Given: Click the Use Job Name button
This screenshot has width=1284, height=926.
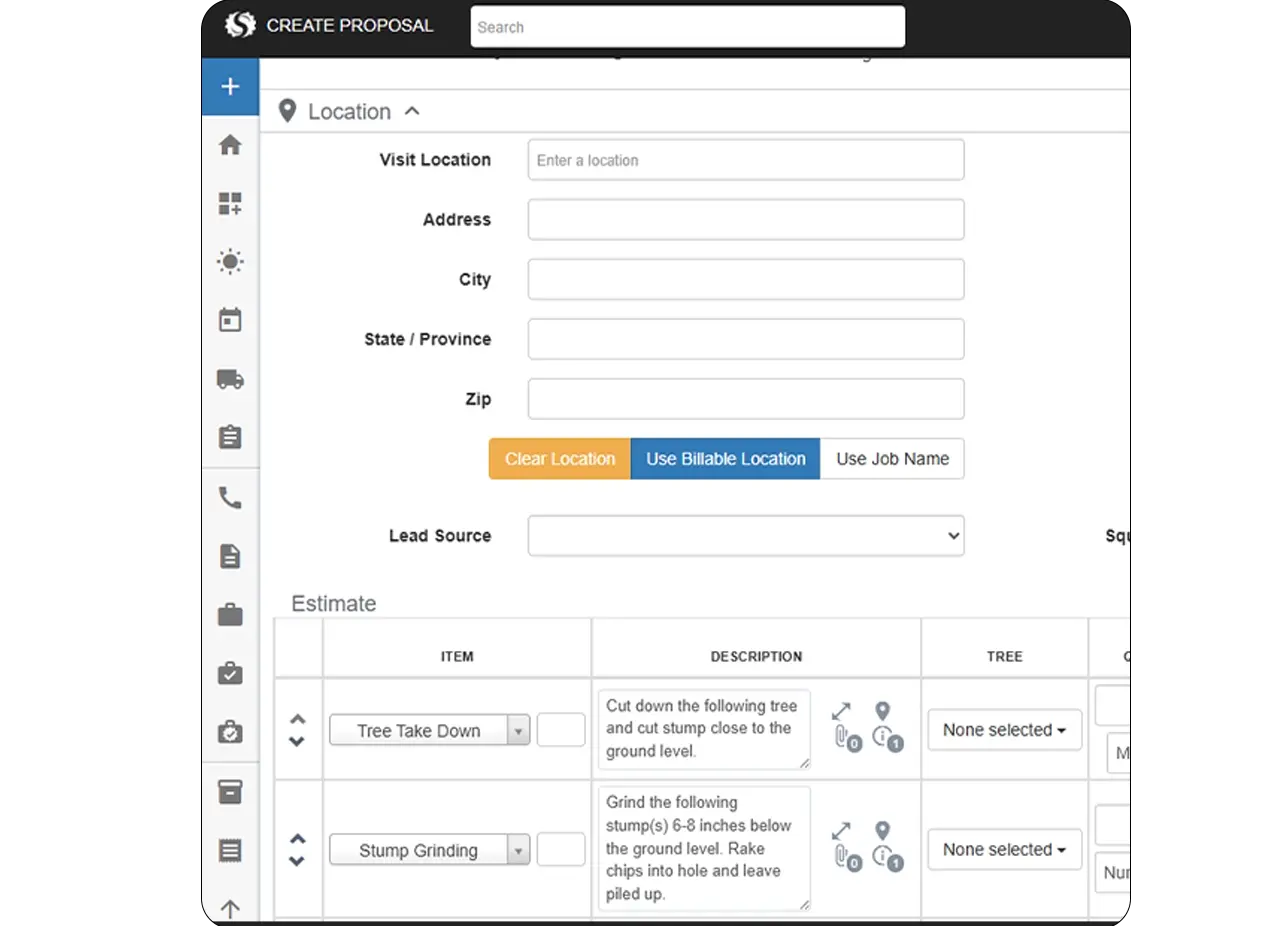Looking at the screenshot, I should coord(892,459).
